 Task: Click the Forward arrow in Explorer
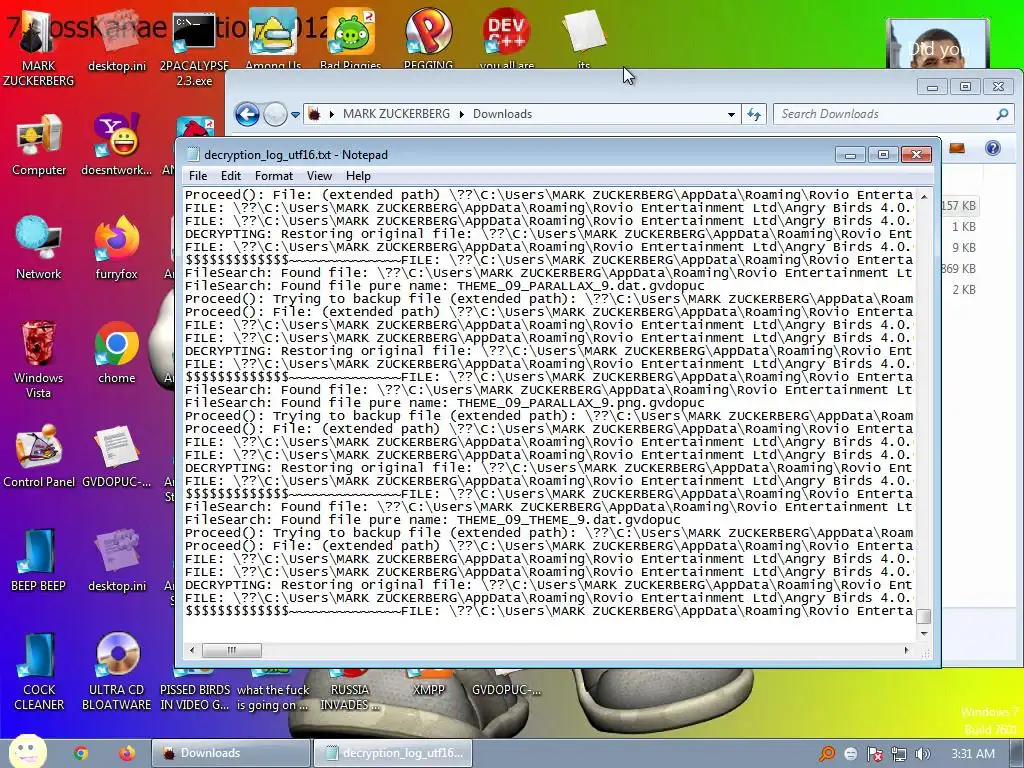click(x=275, y=115)
